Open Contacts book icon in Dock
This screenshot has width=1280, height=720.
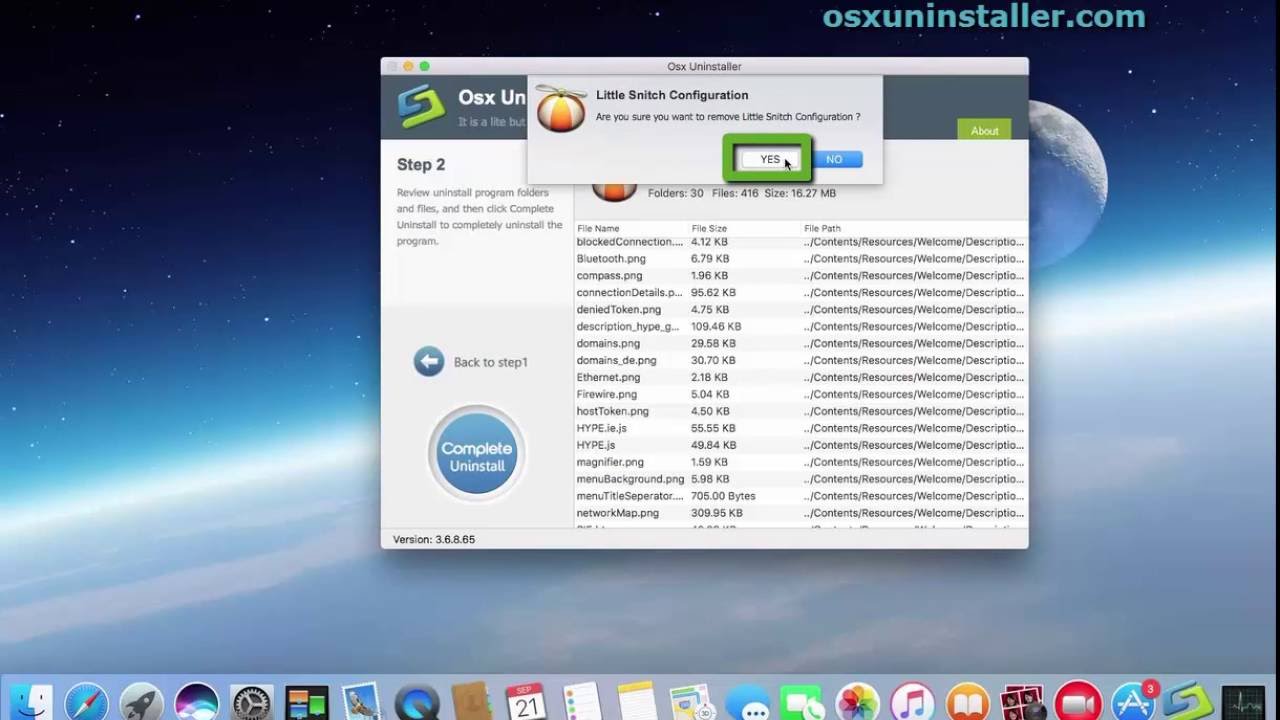click(x=471, y=702)
